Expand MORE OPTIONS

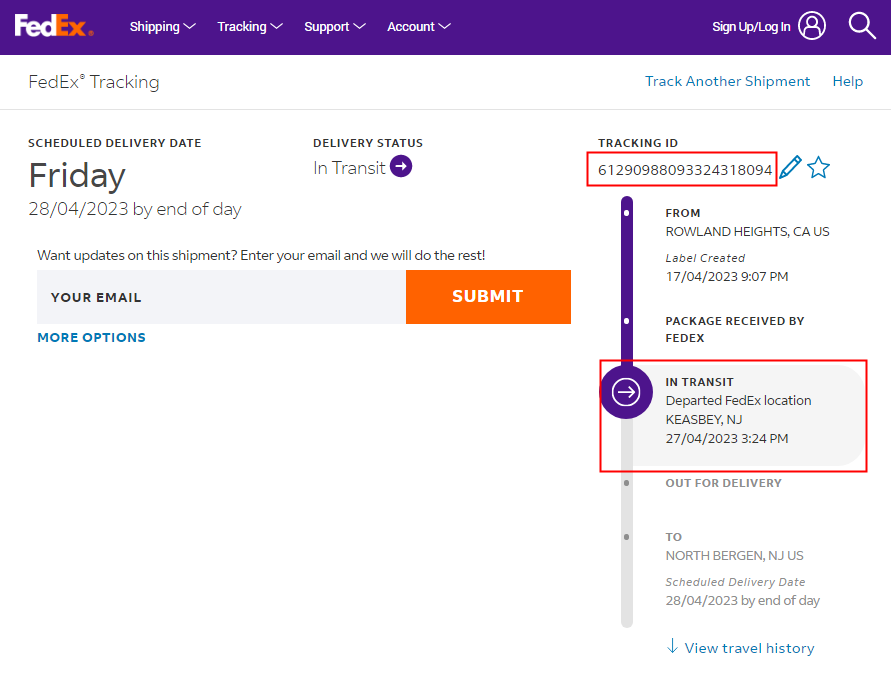91,338
